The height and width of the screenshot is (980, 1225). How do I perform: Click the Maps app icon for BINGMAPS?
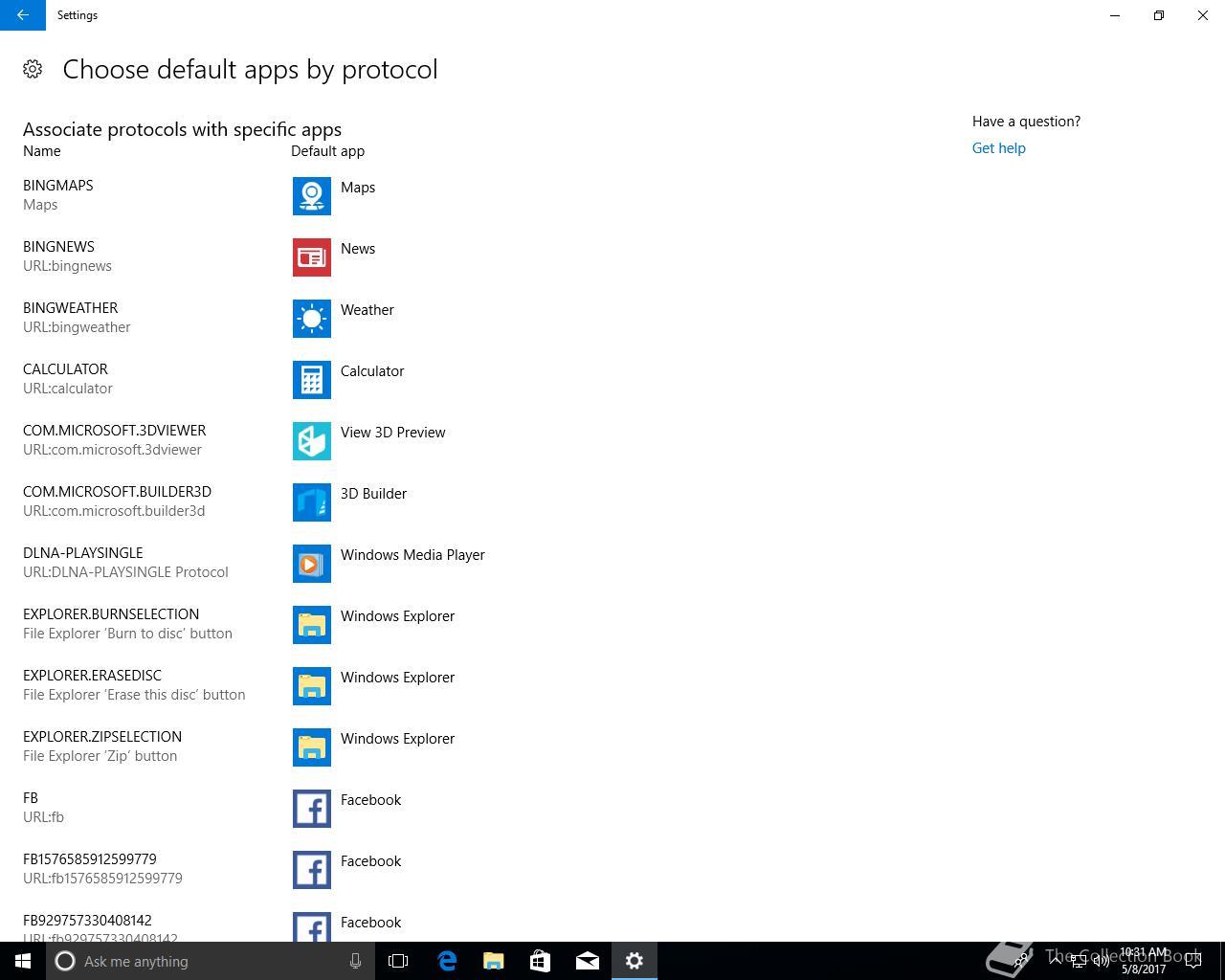(x=312, y=196)
